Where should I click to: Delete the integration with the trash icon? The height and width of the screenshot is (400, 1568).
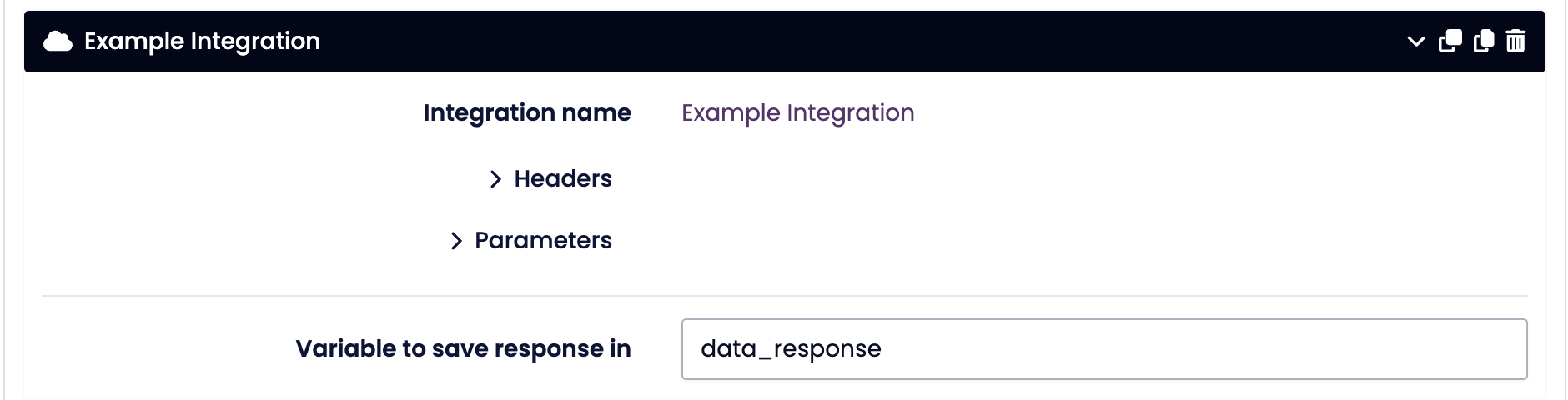click(x=1515, y=41)
